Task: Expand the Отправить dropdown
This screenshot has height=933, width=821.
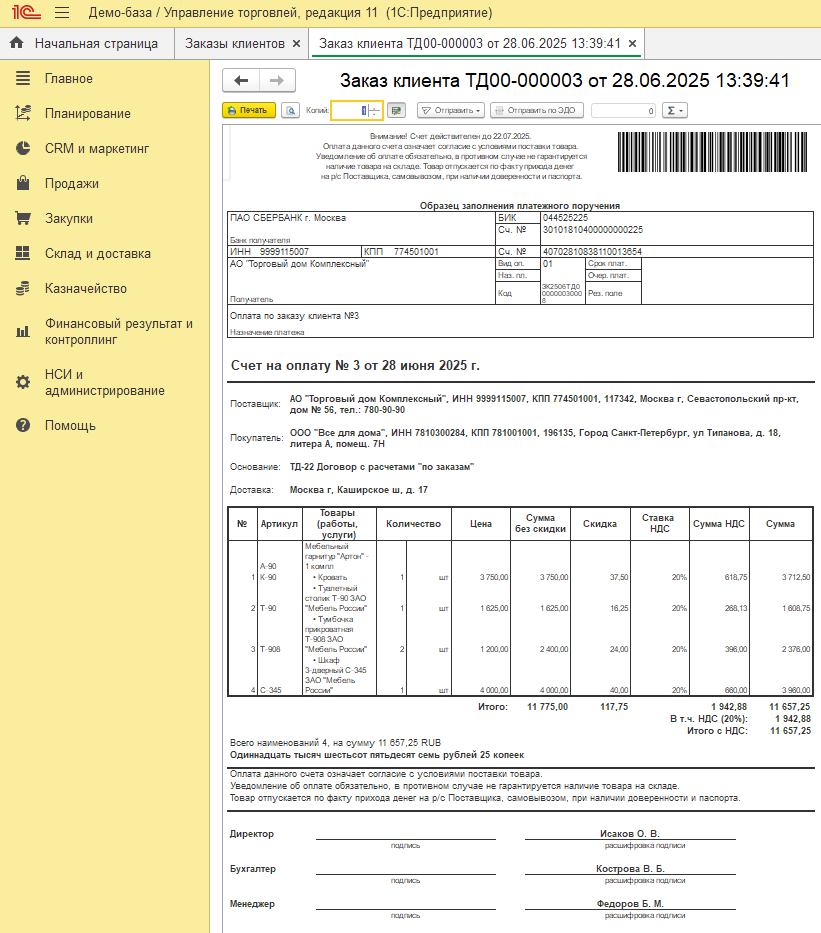Action: (x=450, y=110)
